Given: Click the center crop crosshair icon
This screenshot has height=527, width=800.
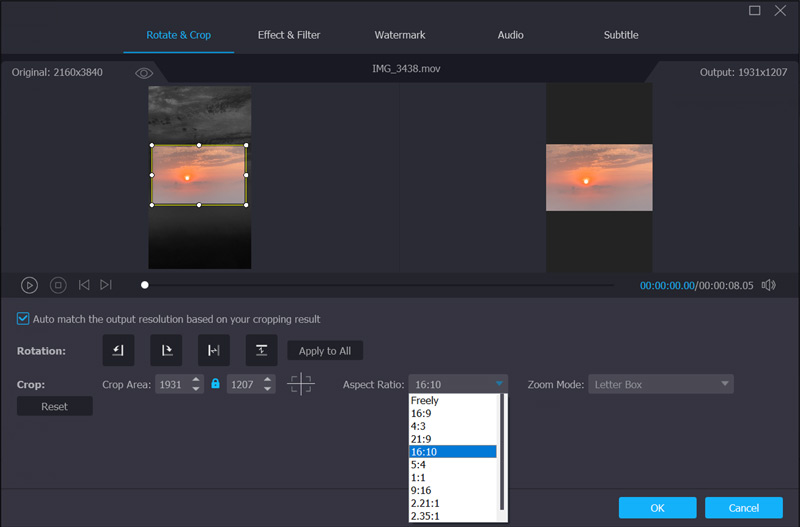Looking at the screenshot, I should [x=301, y=384].
